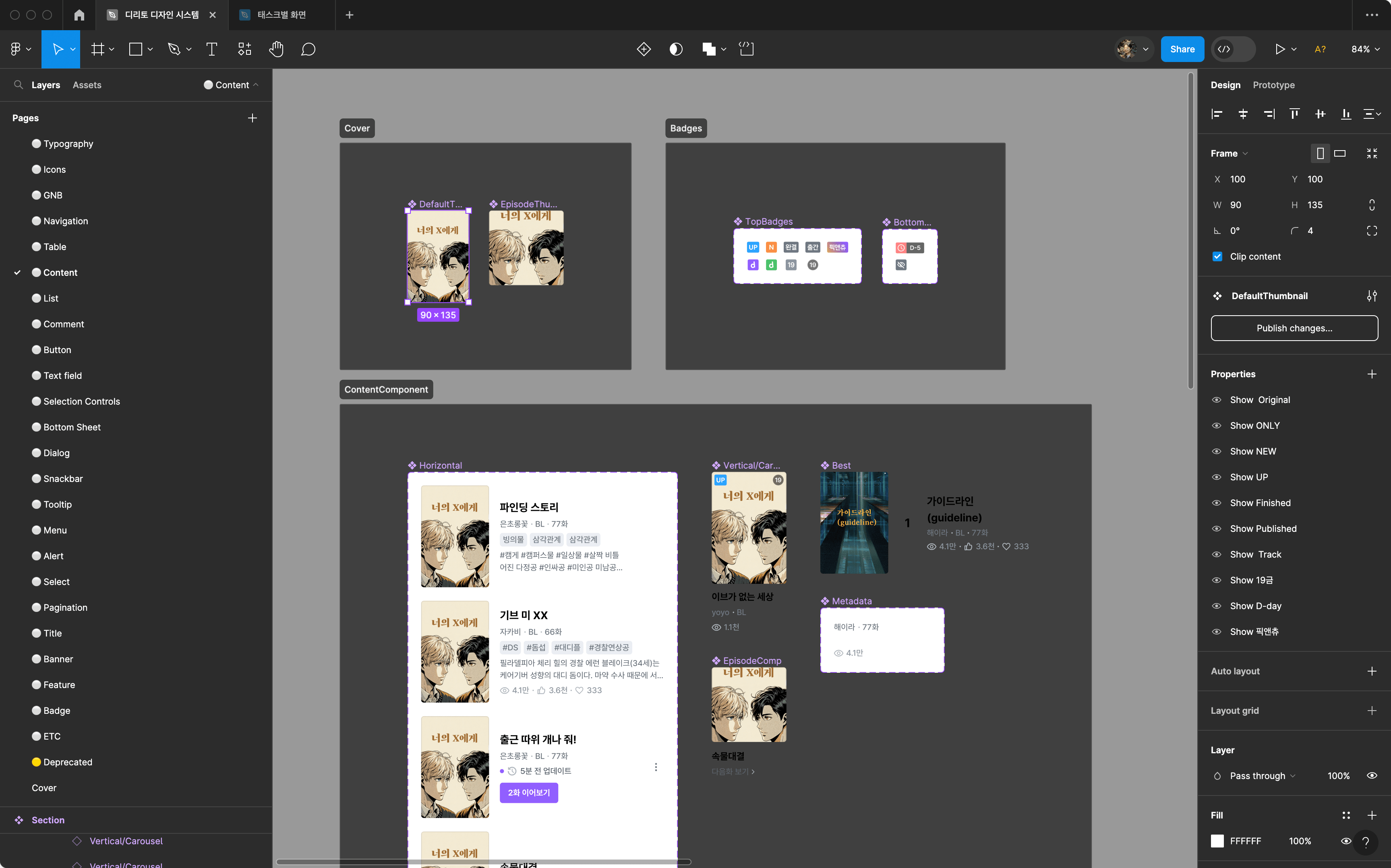Screen dimensions: 1391x868
Task: Click Resize to fit icon
Action: 1372,153
